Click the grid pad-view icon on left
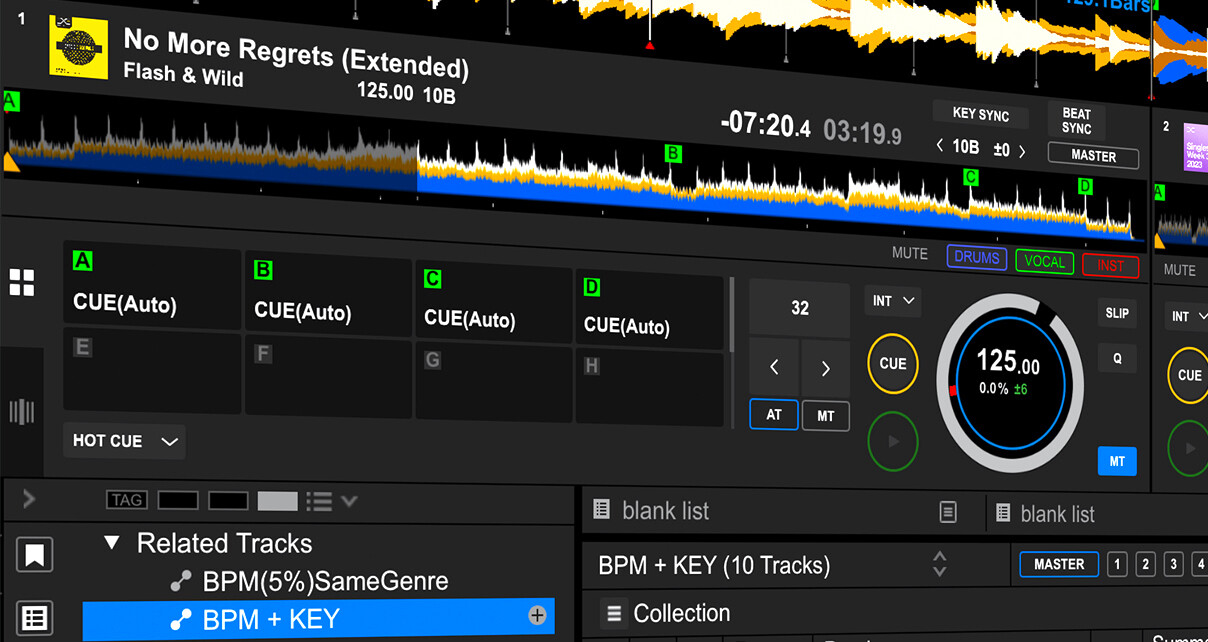The image size is (1208, 642). [21, 283]
